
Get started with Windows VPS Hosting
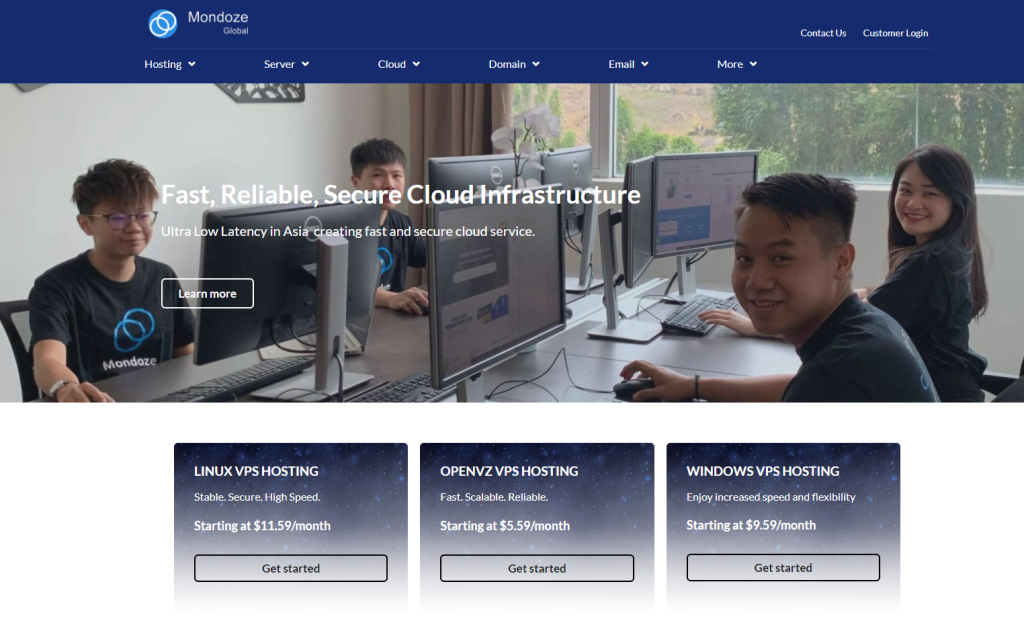[783, 568]
